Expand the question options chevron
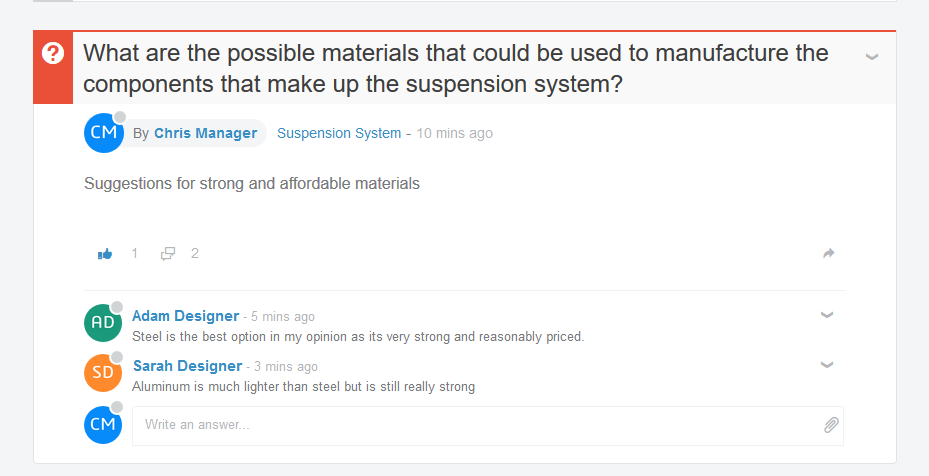This screenshot has height=476, width=929. pos(872,57)
